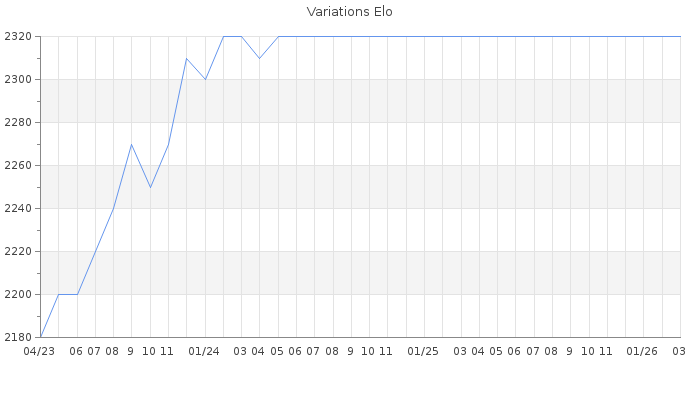
Task: Click the "Variations Elo" chart title
Action: pyautogui.click(x=349, y=12)
